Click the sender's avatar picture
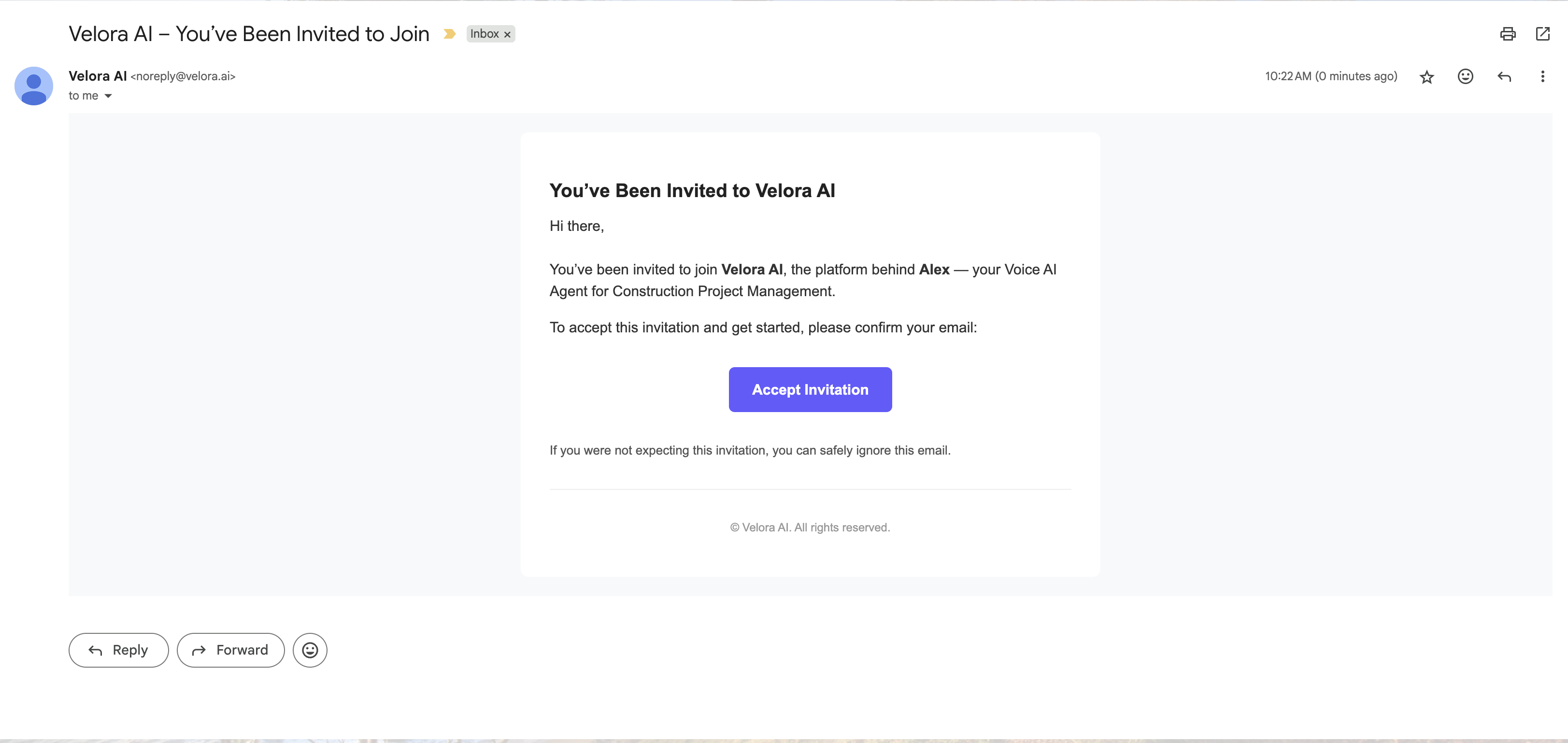The height and width of the screenshot is (743, 1568). click(x=33, y=86)
